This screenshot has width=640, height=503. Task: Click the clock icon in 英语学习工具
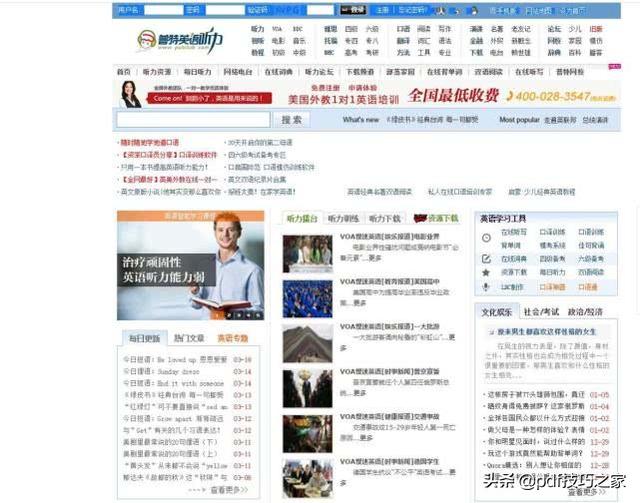486,238
